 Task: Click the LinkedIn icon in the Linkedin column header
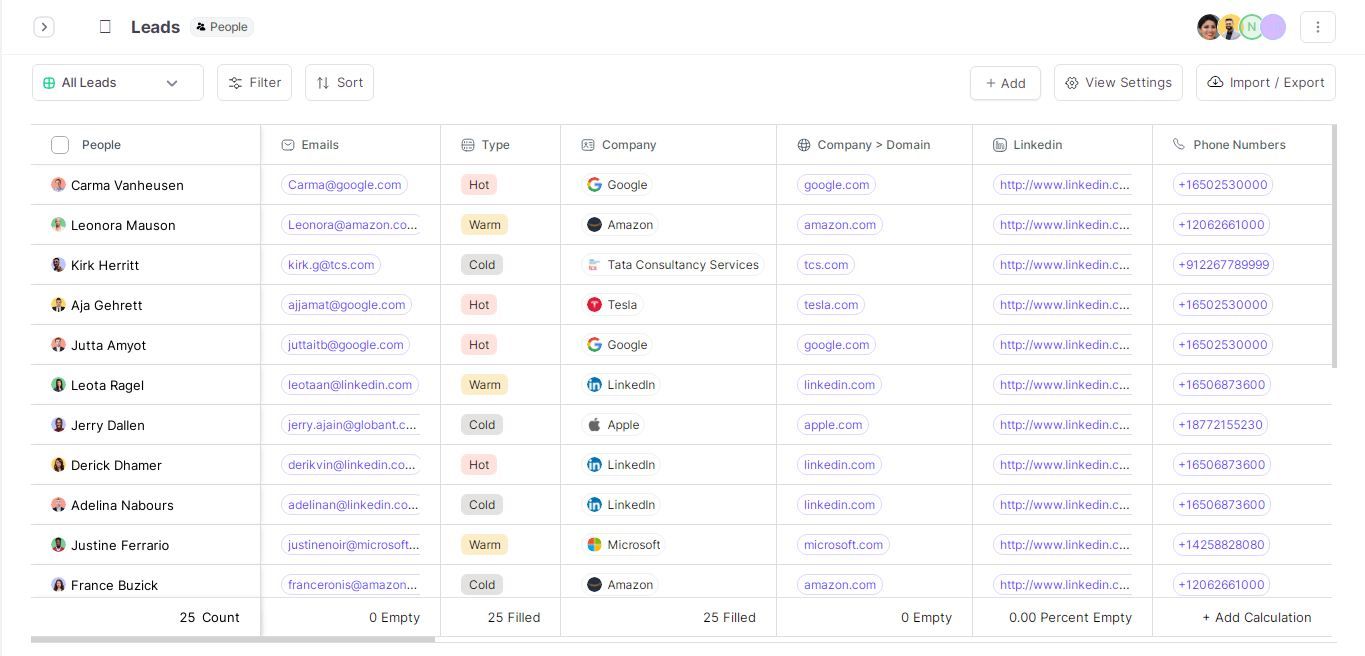(999, 145)
